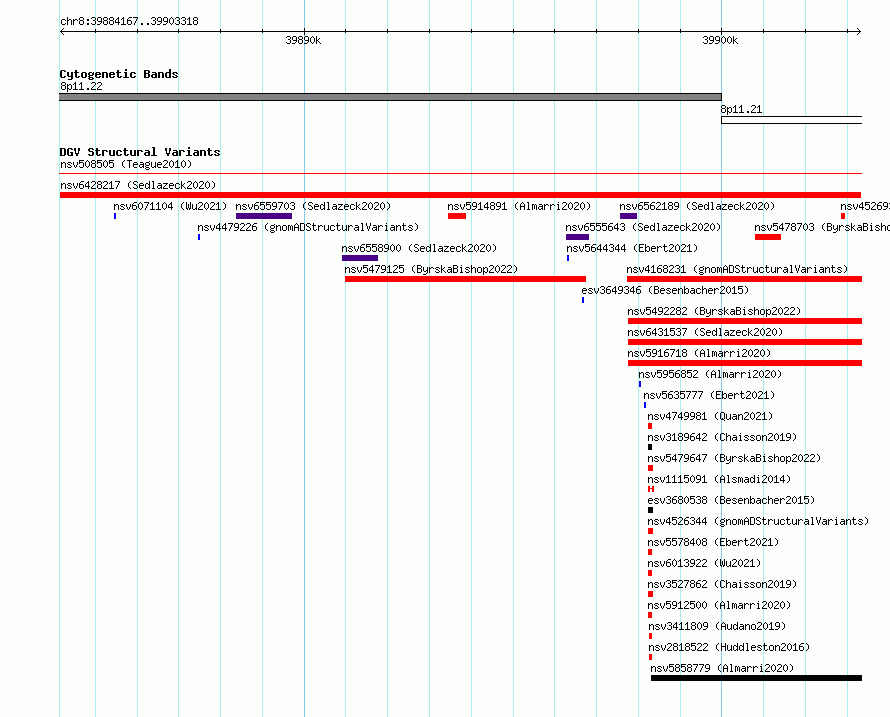Open the nsv6555643 (Sedlazeck2020) label
This screenshot has width=890, height=717.
[643, 227]
